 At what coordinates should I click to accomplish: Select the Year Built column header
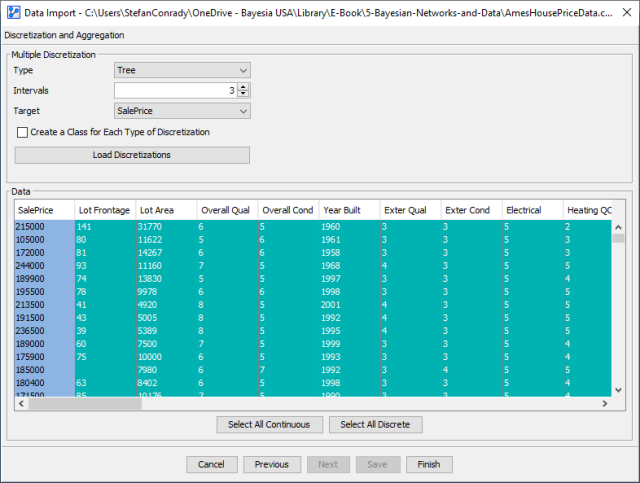[349, 210]
